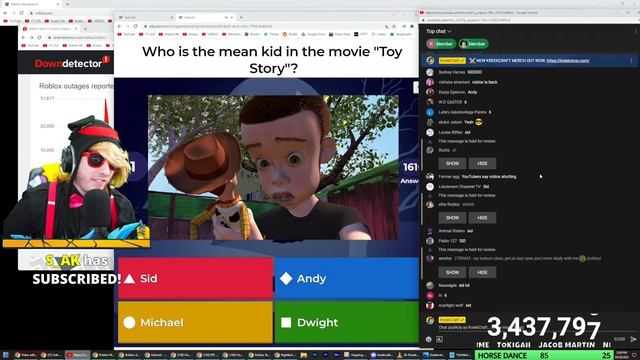The width and height of the screenshot is (640, 360).
Task: Open the Top chat dropdown
Action: pyautogui.click(x=439, y=31)
